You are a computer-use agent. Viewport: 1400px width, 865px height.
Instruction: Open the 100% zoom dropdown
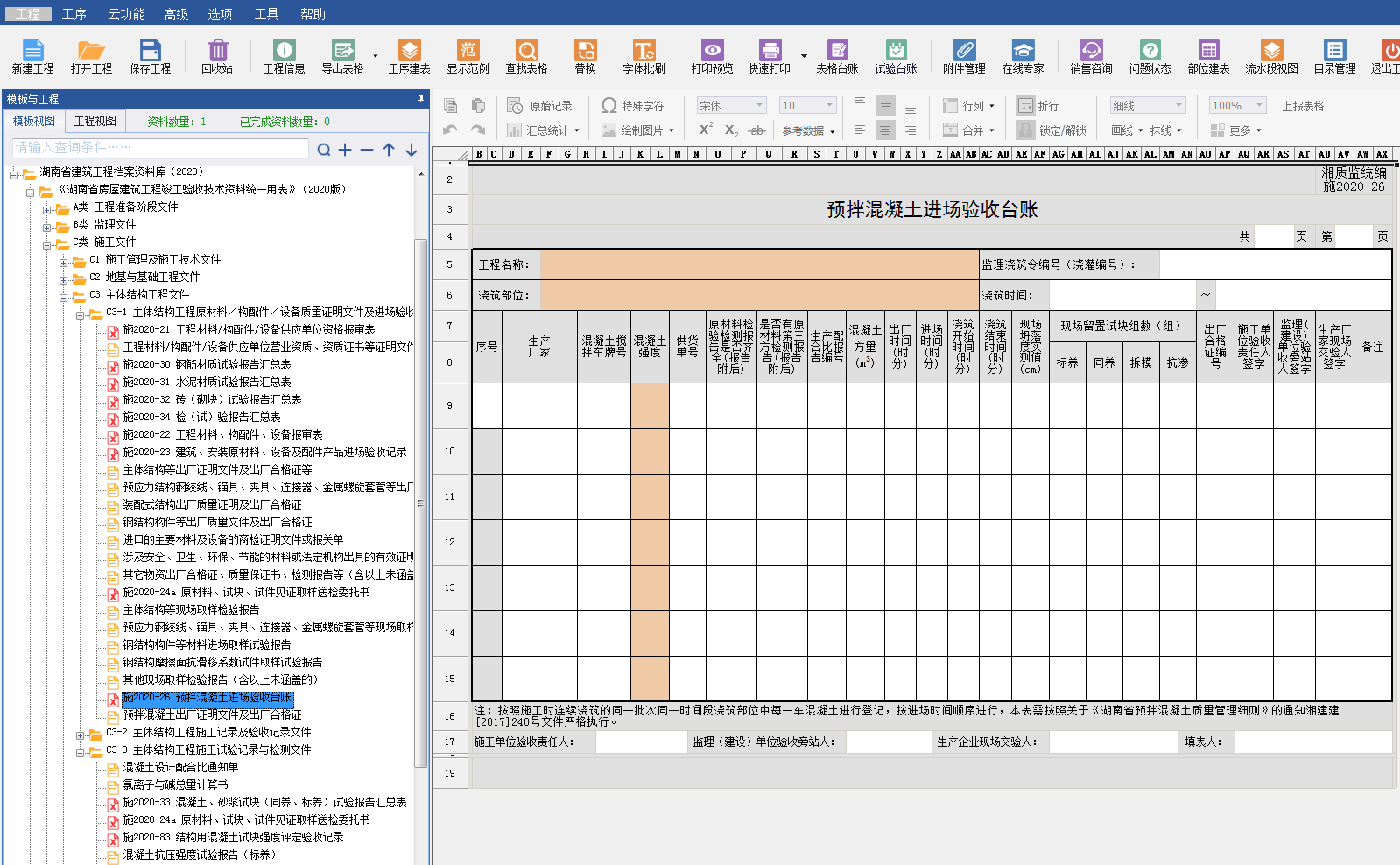click(1237, 106)
